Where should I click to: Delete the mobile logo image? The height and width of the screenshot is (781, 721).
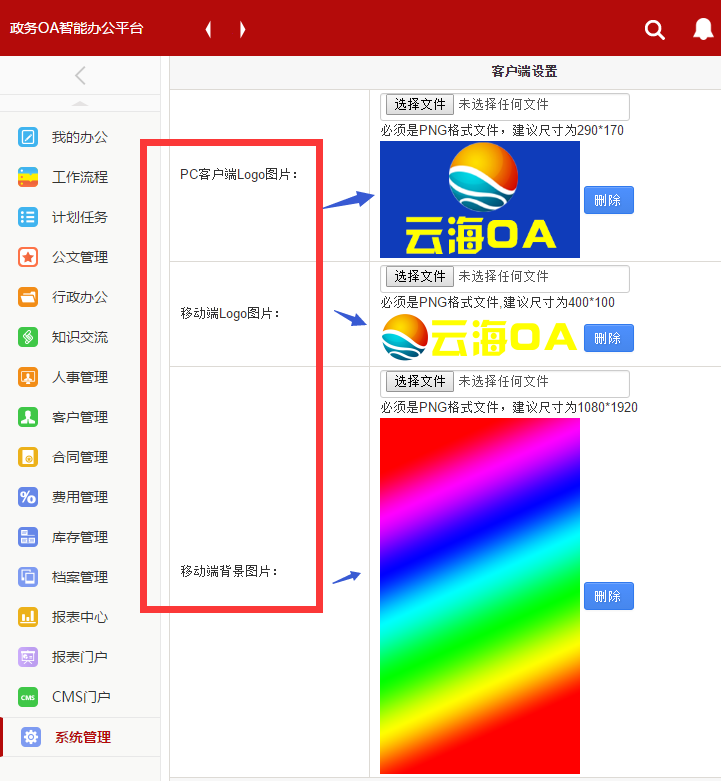608,338
